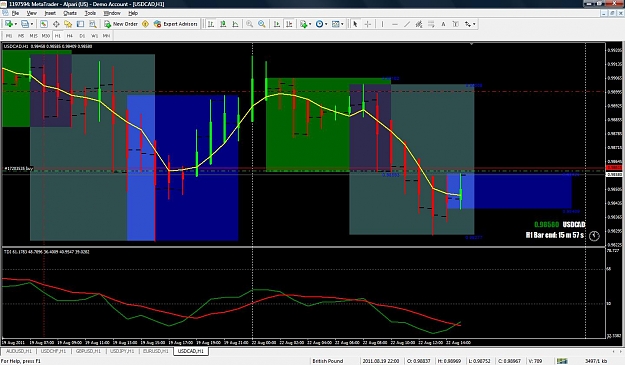
Task: Open the File menu
Action: [15, 13]
